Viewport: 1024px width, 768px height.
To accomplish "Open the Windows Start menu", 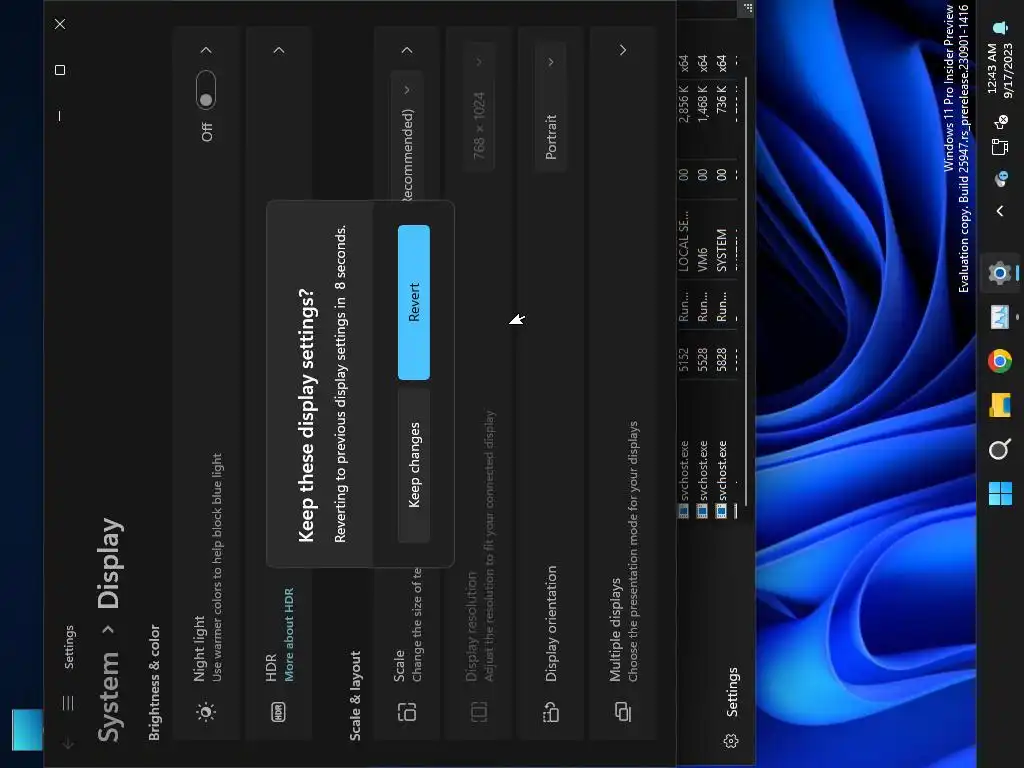I will point(1000,494).
